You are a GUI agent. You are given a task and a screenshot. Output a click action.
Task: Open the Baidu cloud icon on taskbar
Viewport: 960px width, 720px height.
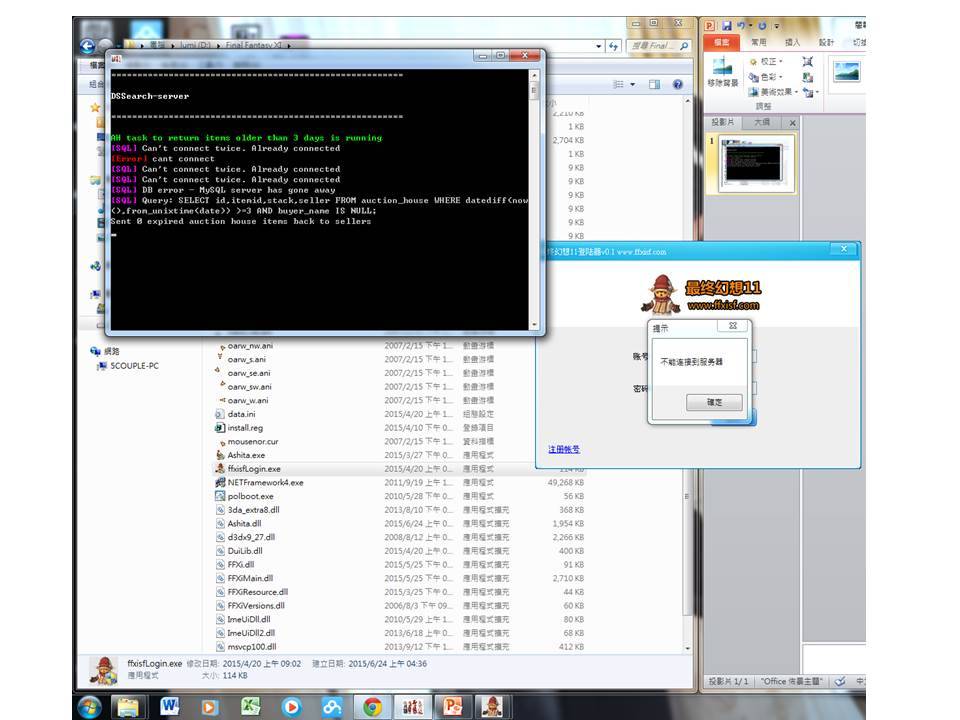[x=331, y=707]
